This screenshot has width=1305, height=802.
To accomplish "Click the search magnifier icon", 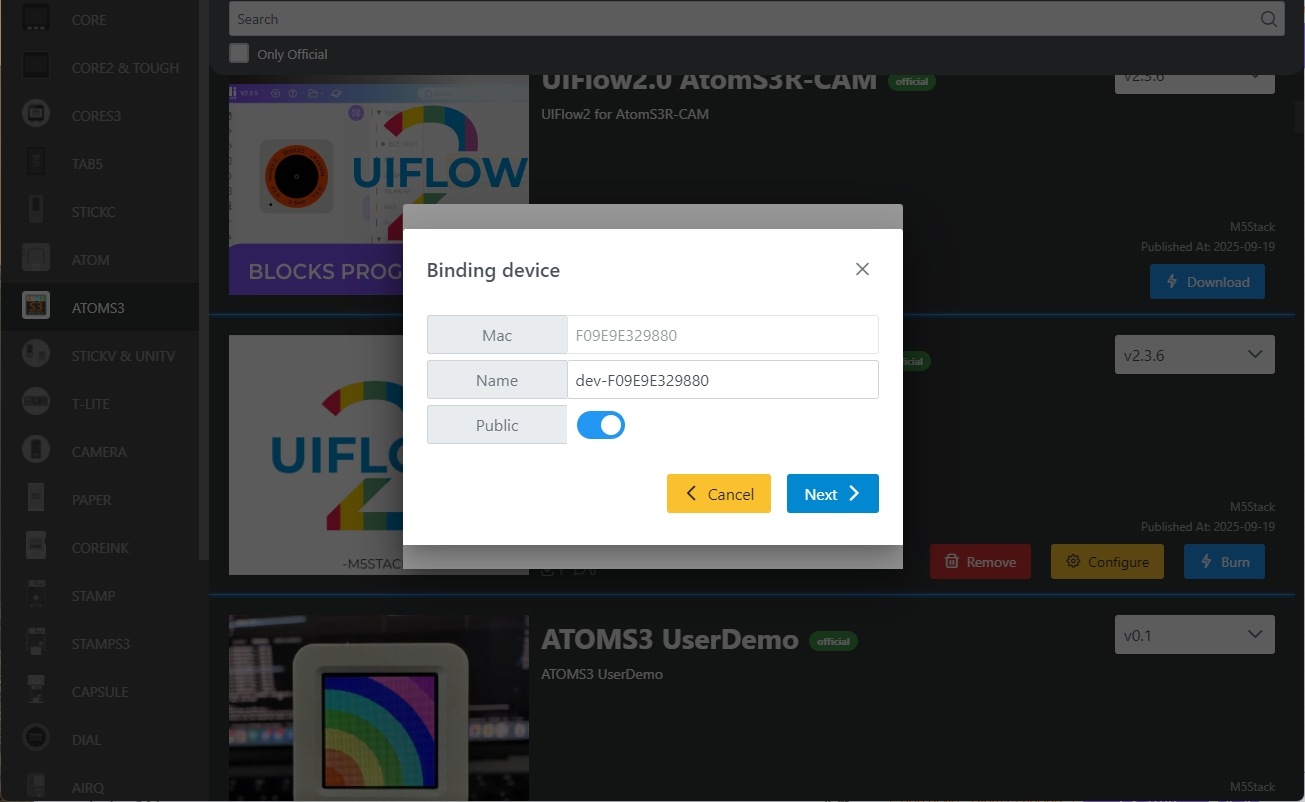I will tap(1268, 19).
